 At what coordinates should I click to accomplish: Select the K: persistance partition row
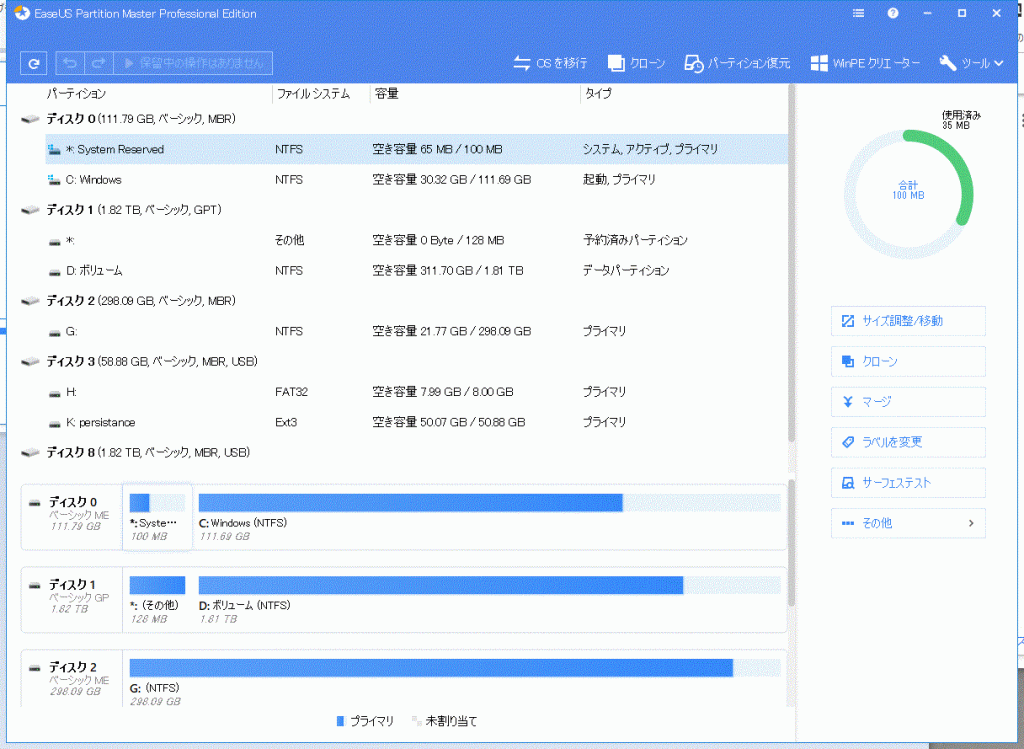417,422
